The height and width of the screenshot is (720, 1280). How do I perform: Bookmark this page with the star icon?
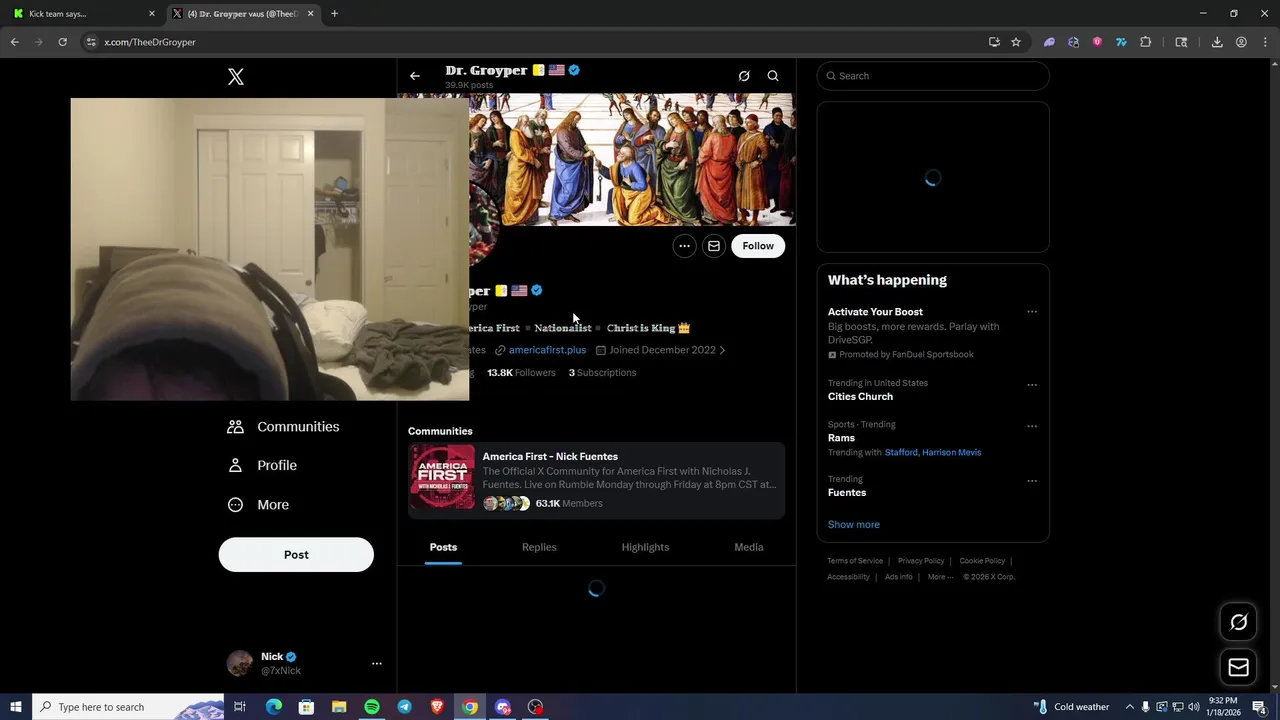1016,42
